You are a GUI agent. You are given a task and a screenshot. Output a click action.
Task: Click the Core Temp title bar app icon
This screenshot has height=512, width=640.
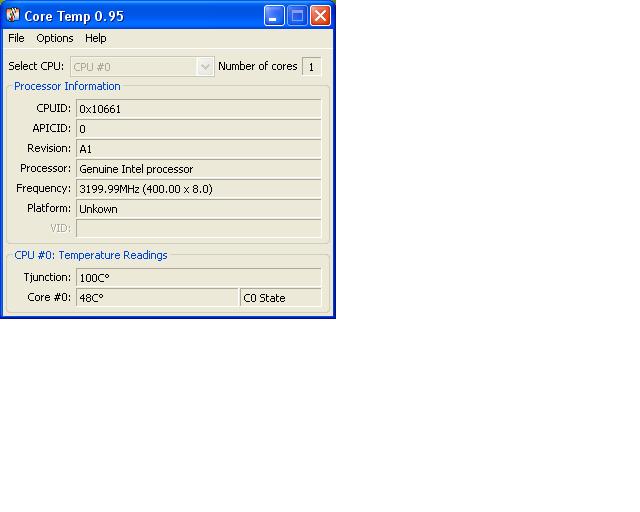[13, 16]
